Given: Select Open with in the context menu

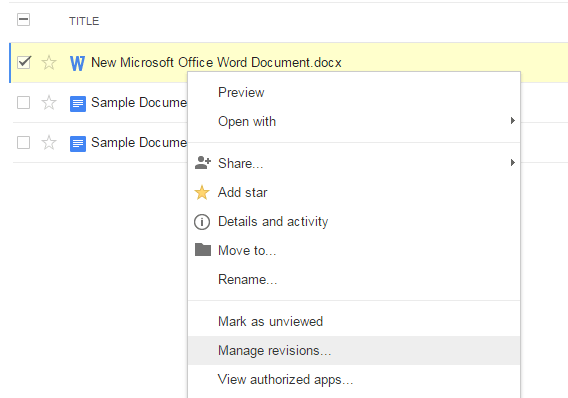Looking at the screenshot, I should coord(354,121).
